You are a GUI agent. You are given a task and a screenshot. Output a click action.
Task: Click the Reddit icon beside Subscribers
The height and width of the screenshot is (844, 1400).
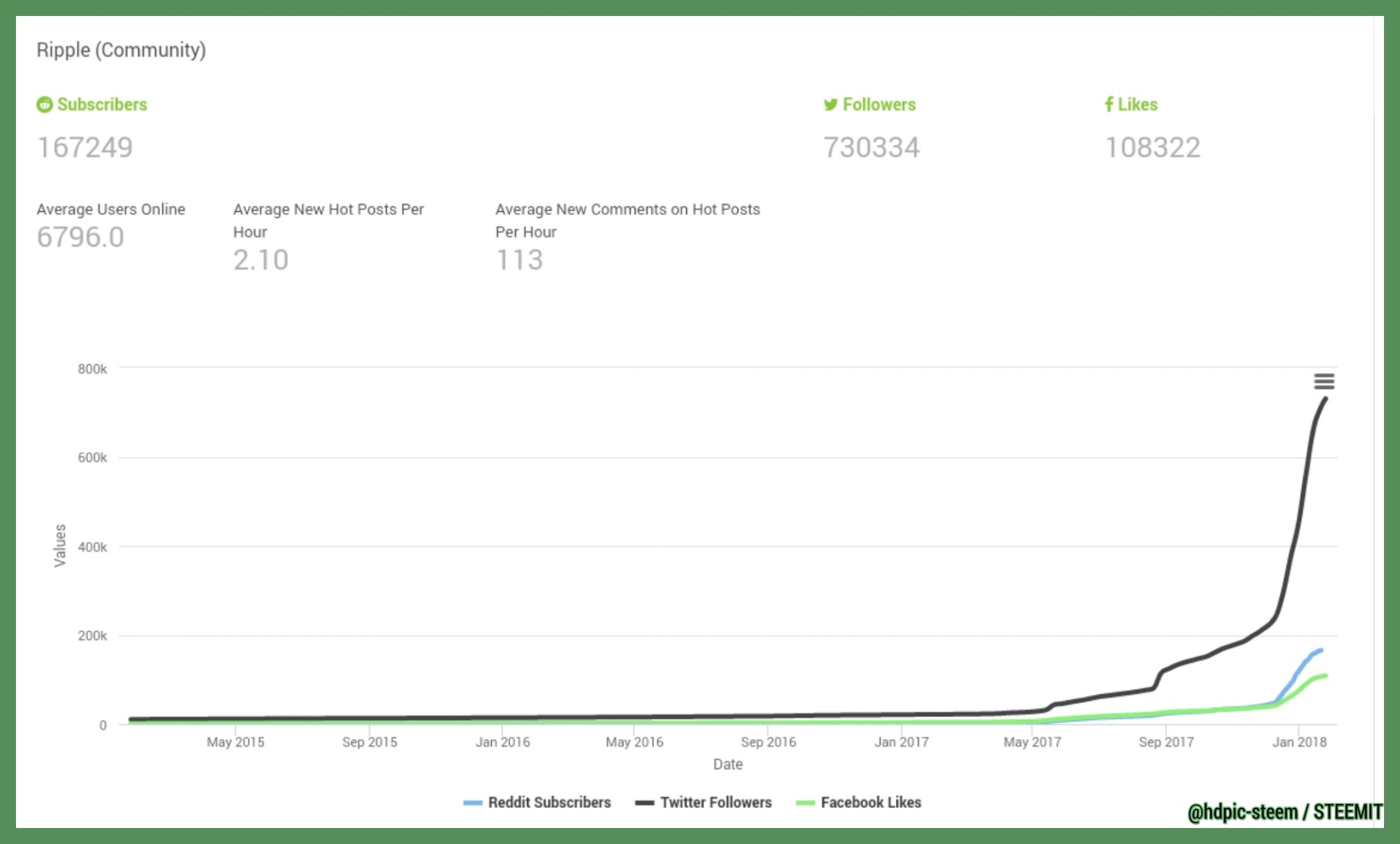(44, 105)
